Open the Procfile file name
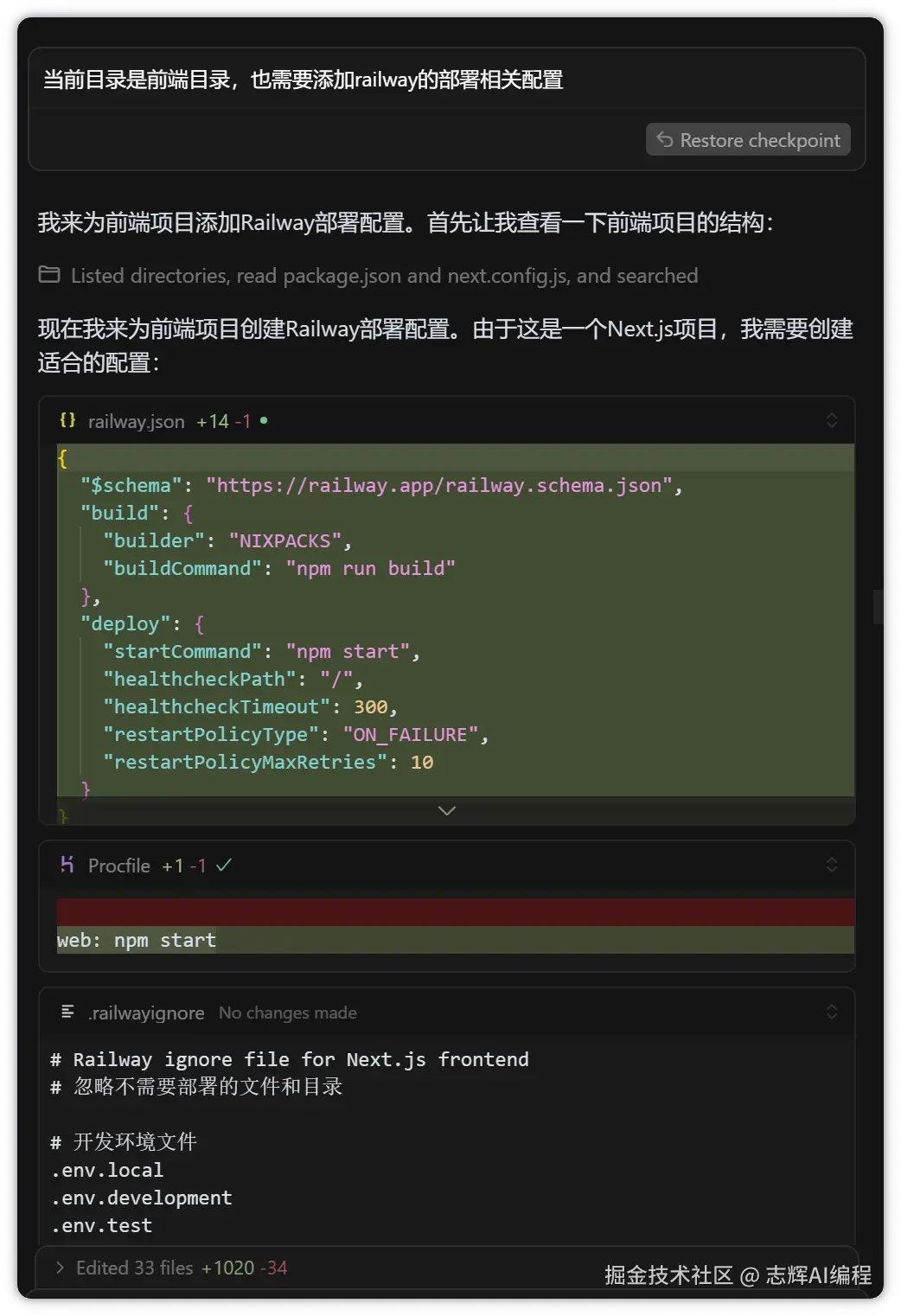The image size is (901, 1316). [118, 866]
